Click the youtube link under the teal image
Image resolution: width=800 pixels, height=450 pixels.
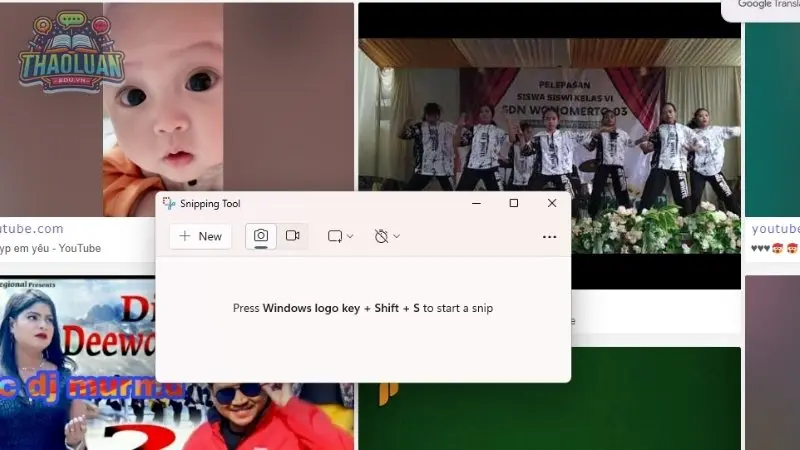(x=776, y=229)
